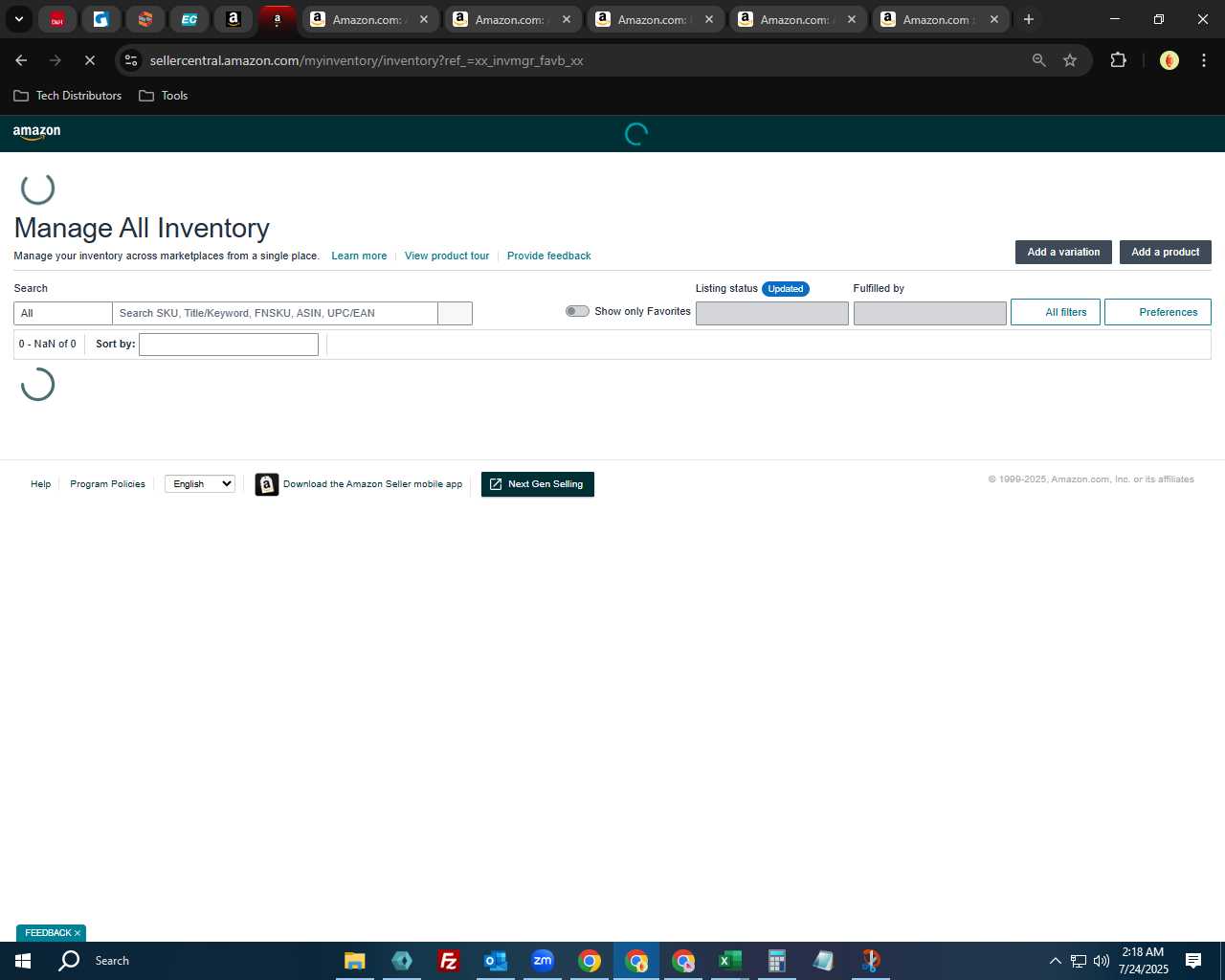Open the Windows Start menu

point(23,961)
